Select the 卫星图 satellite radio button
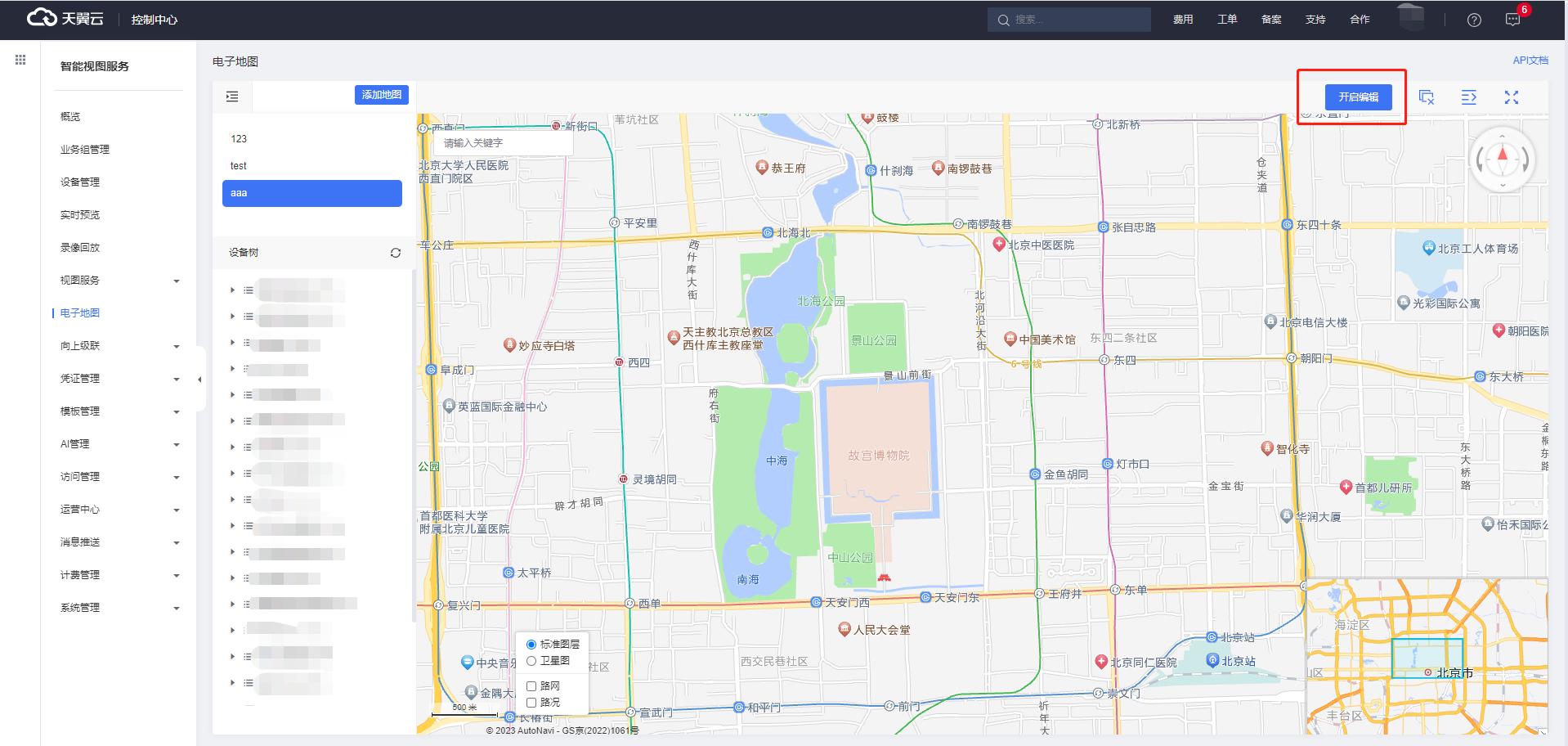Image resolution: width=1568 pixels, height=746 pixels. (531, 661)
